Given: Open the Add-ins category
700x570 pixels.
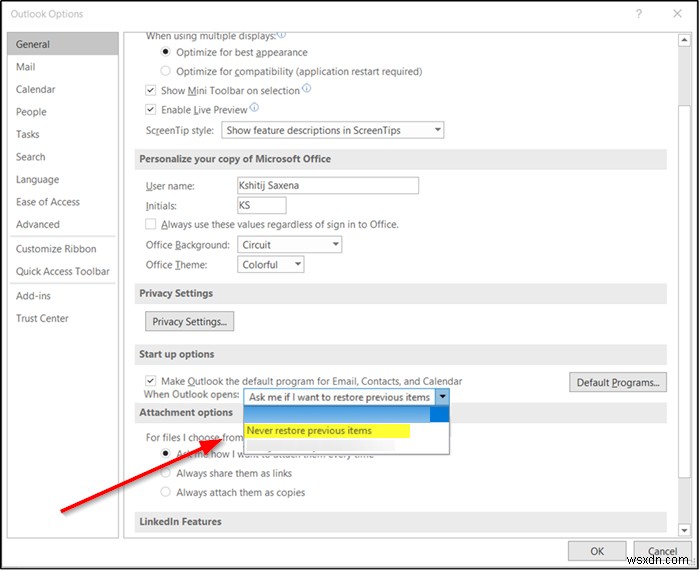Looking at the screenshot, I should tap(63, 295).
